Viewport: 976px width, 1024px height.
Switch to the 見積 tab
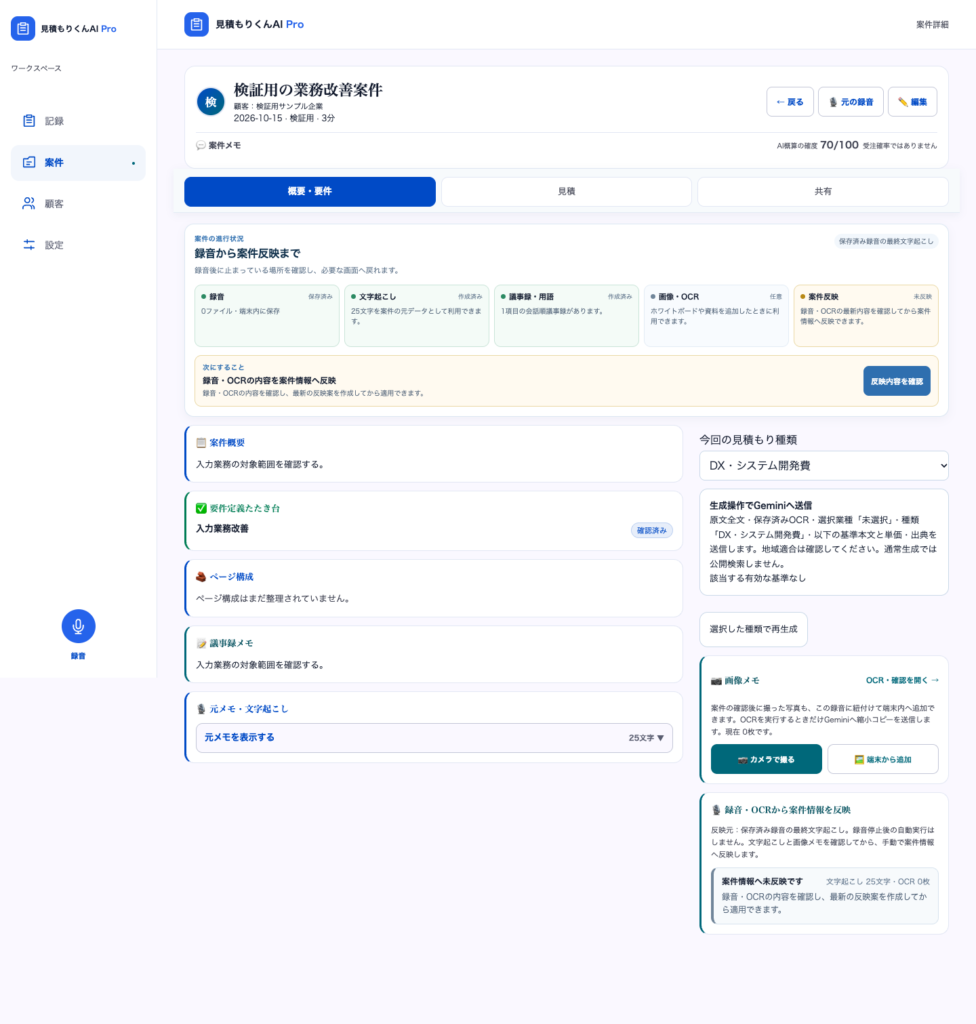click(566, 191)
